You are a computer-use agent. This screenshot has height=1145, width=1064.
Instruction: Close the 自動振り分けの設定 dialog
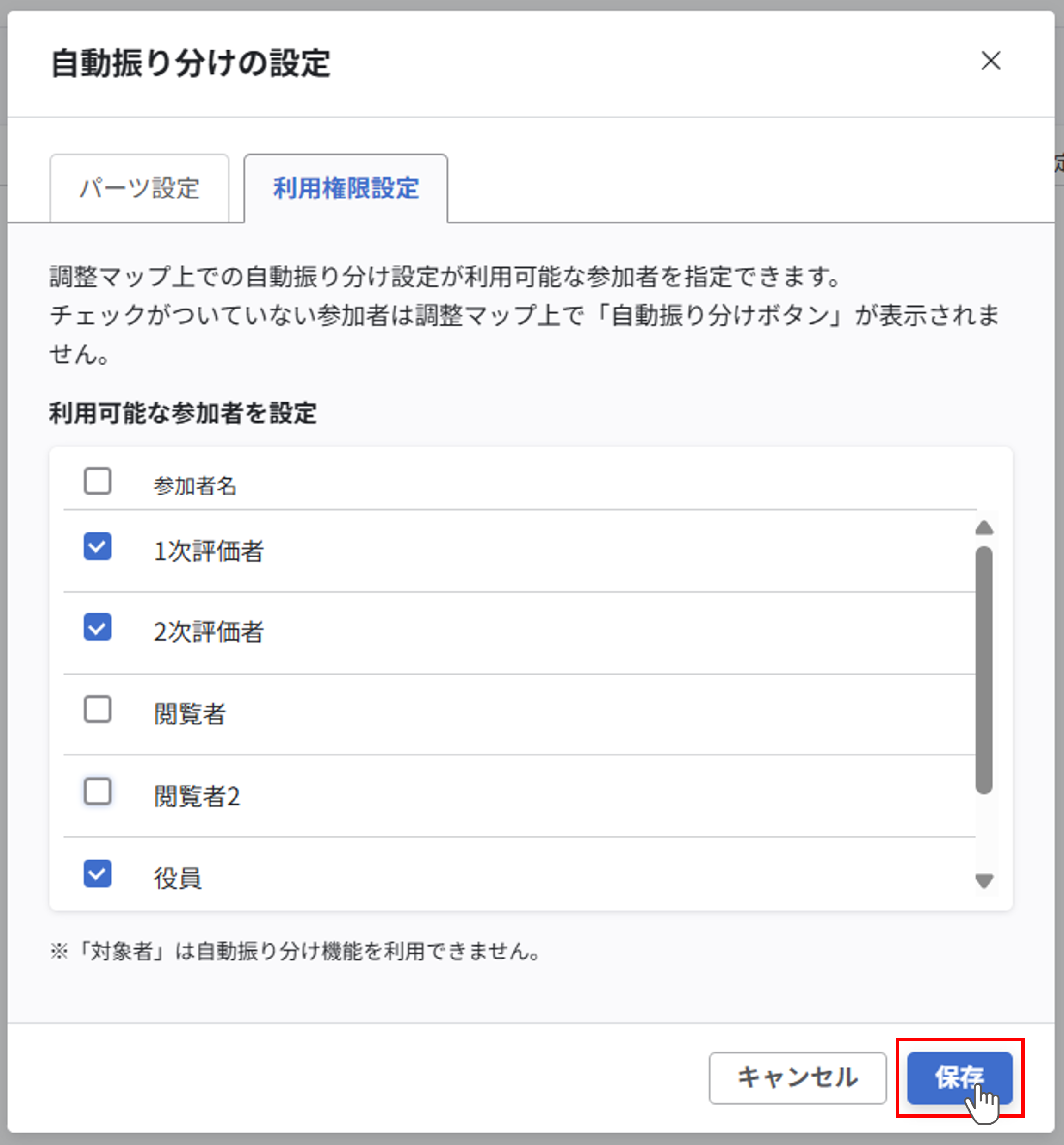[x=991, y=62]
